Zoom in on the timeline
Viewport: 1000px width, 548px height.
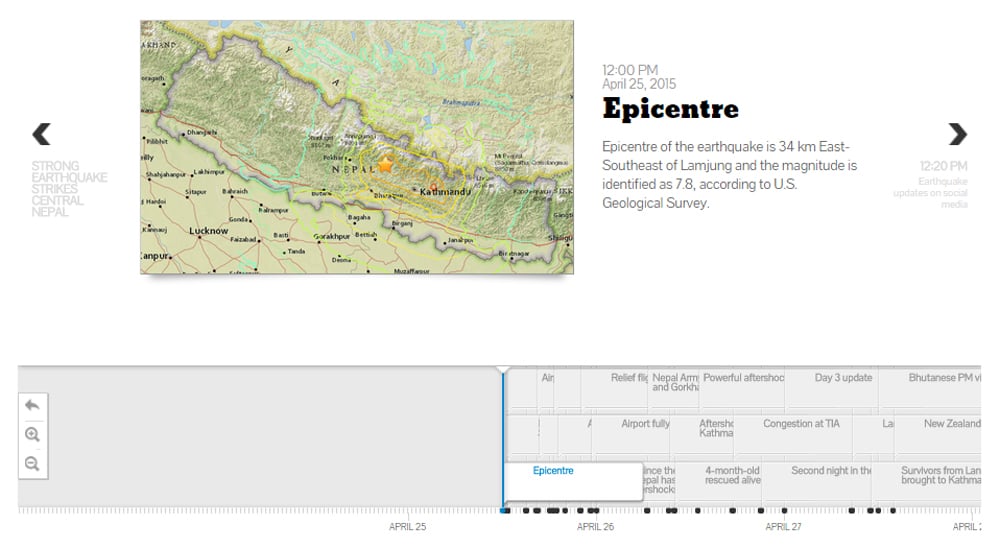tap(33, 434)
